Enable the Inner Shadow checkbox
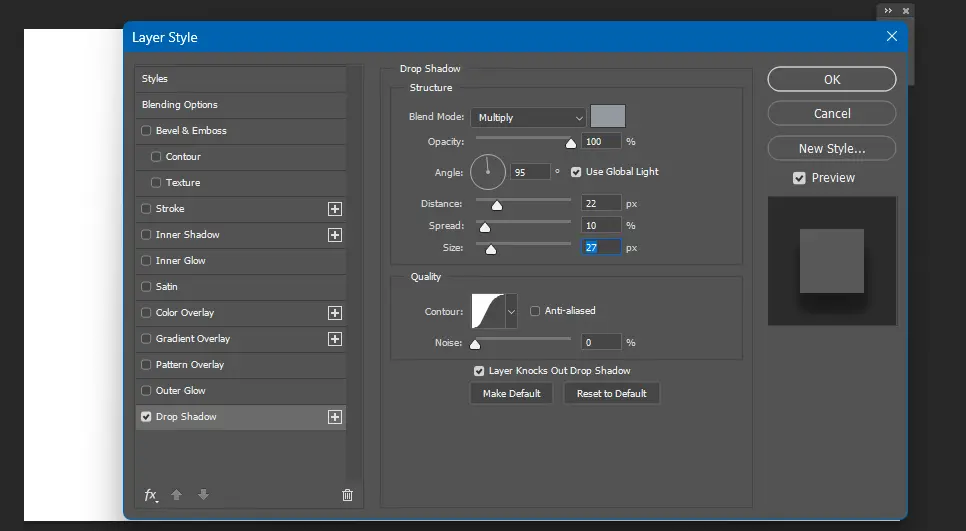Screen dimensions: 966x531 click(146, 234)
